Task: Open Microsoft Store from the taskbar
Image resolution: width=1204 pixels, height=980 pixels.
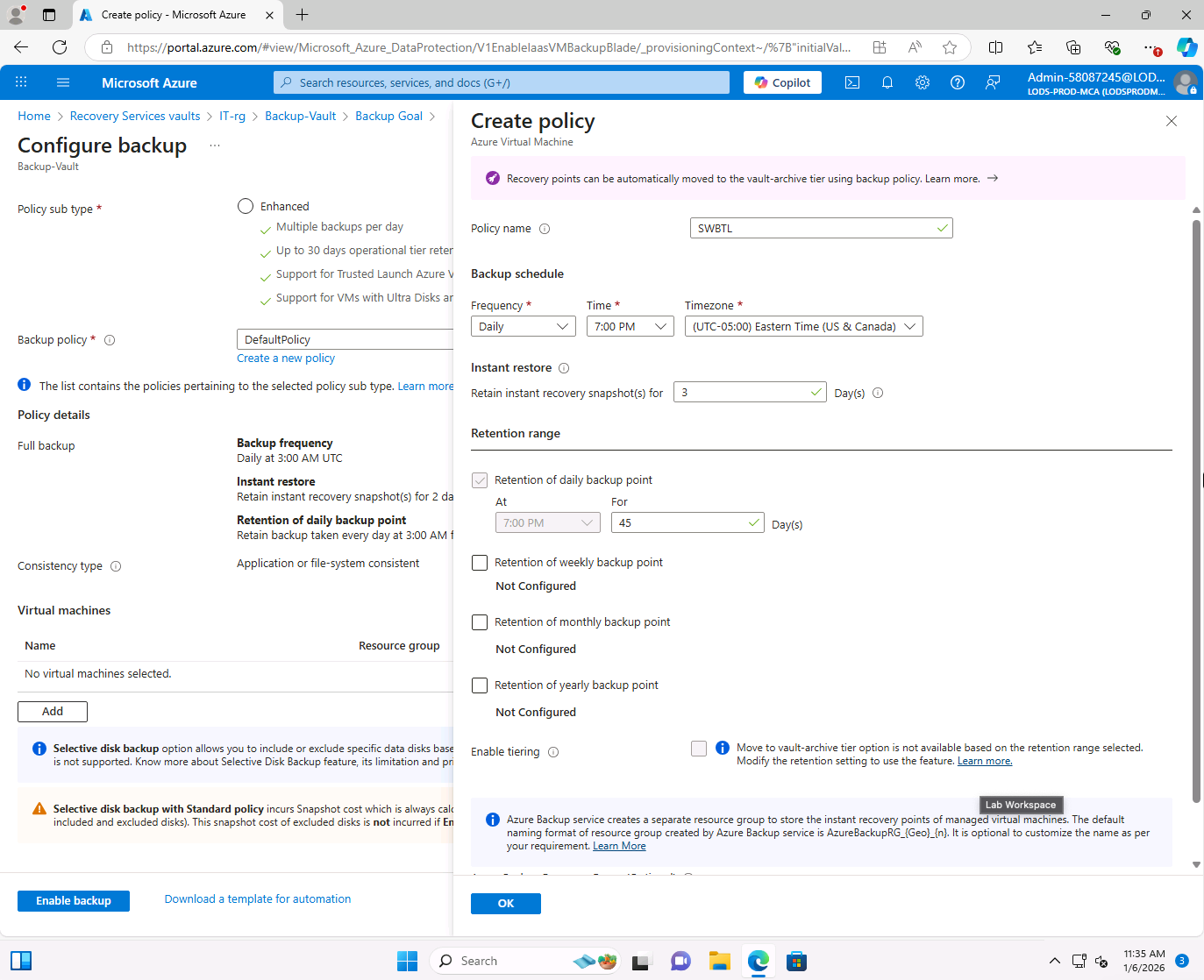Action: coord(796,961)
